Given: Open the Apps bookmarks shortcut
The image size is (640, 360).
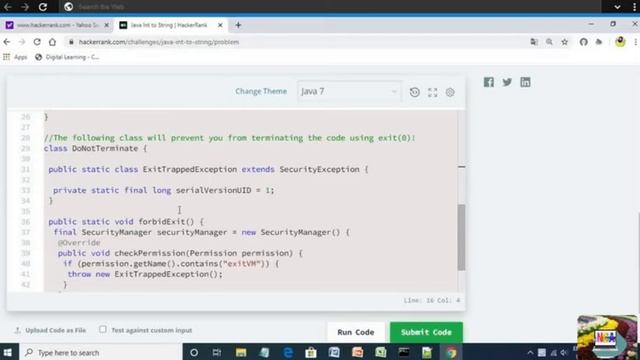Looking at the screenshot, I should (15, 57).
